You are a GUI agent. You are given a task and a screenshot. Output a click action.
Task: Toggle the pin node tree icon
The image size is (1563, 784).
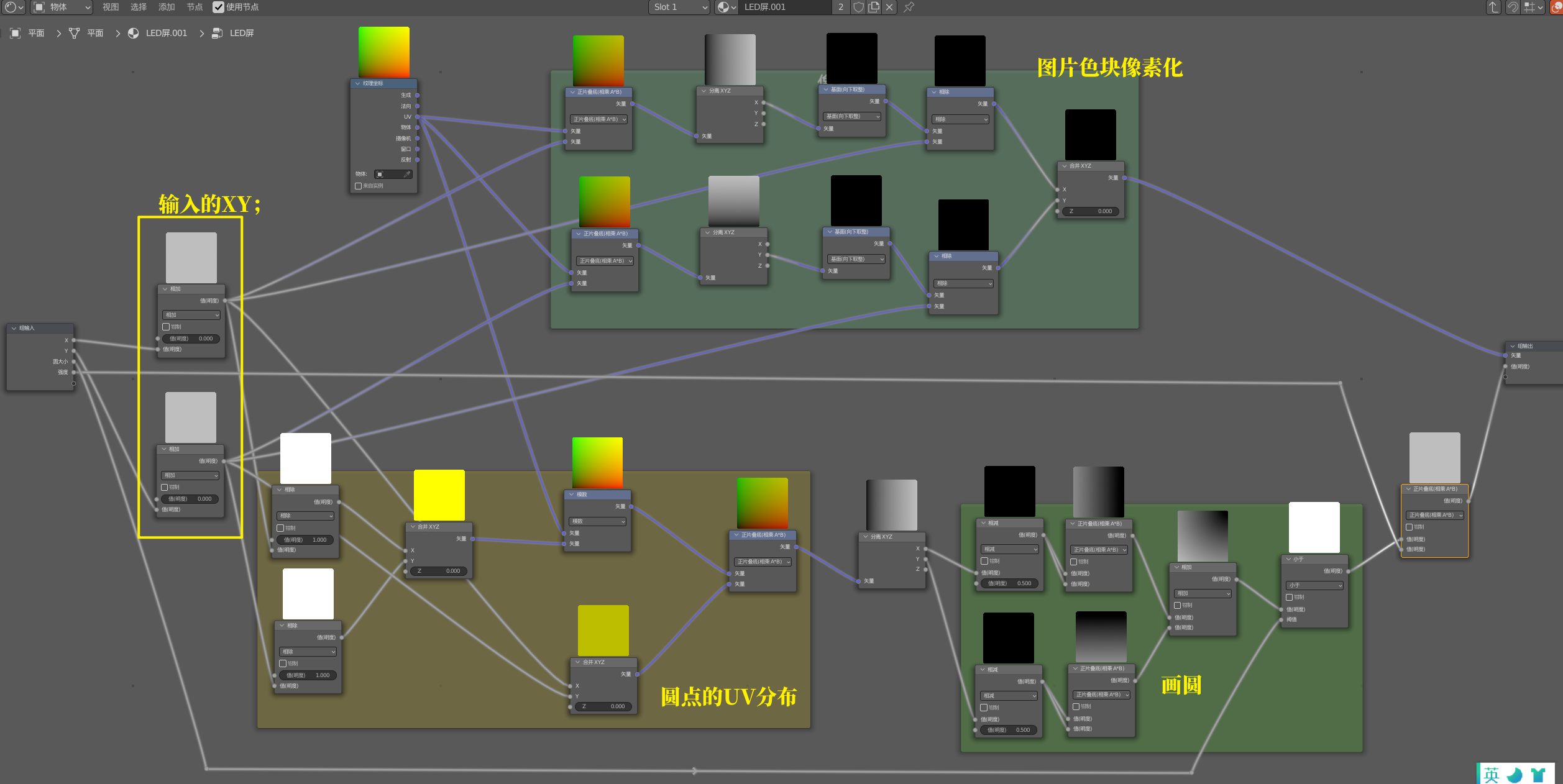click(909, 7)
